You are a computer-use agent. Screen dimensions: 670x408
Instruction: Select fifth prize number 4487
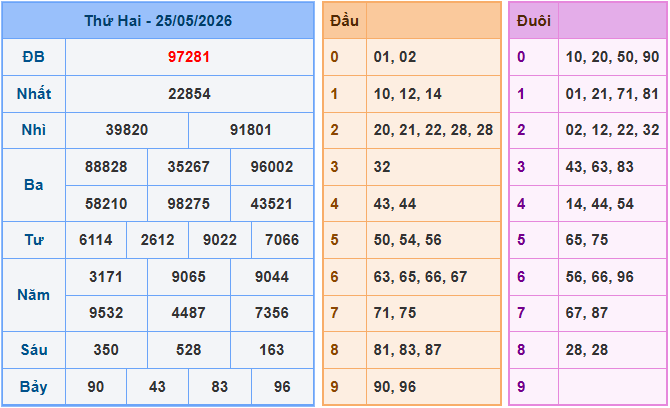188,313
